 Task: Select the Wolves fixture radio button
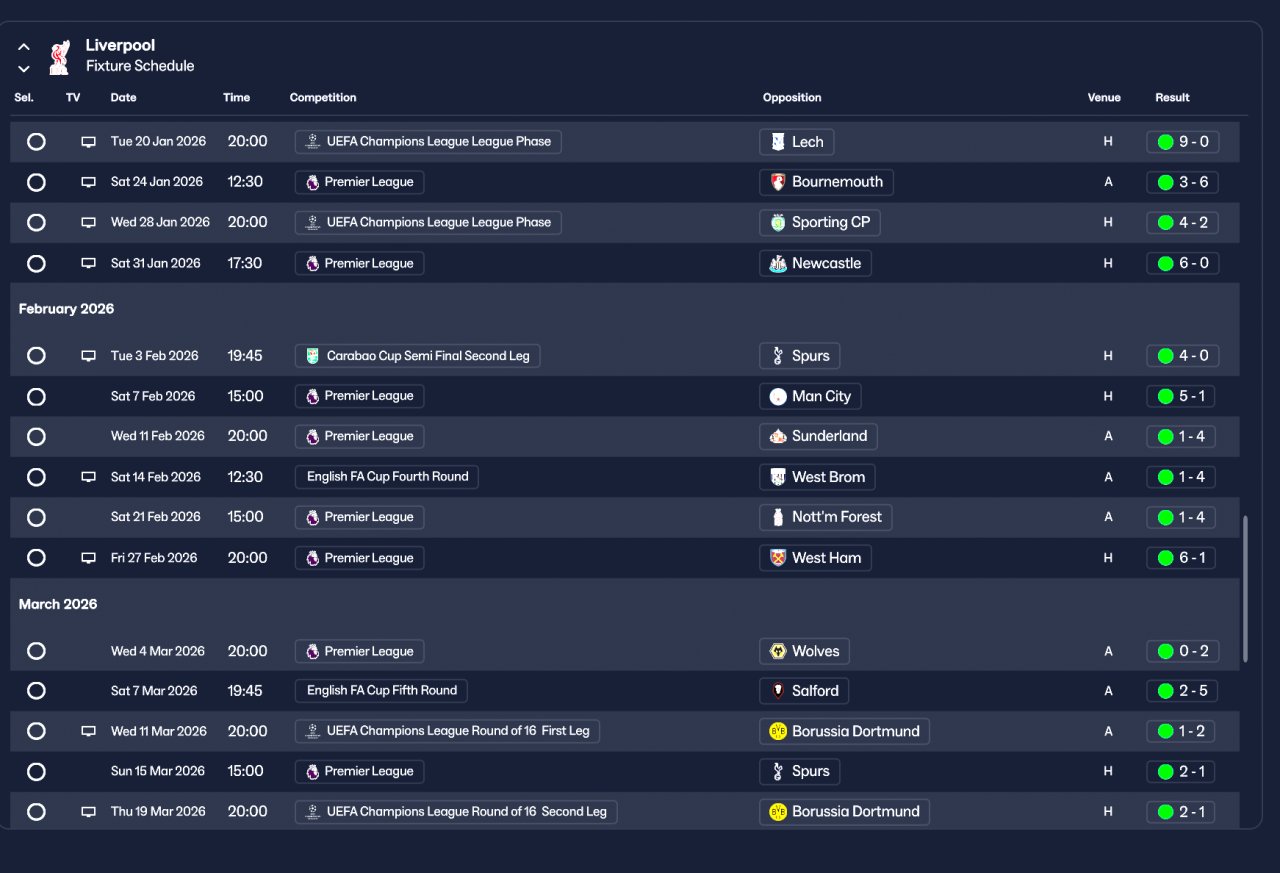[x=36, y=652]
